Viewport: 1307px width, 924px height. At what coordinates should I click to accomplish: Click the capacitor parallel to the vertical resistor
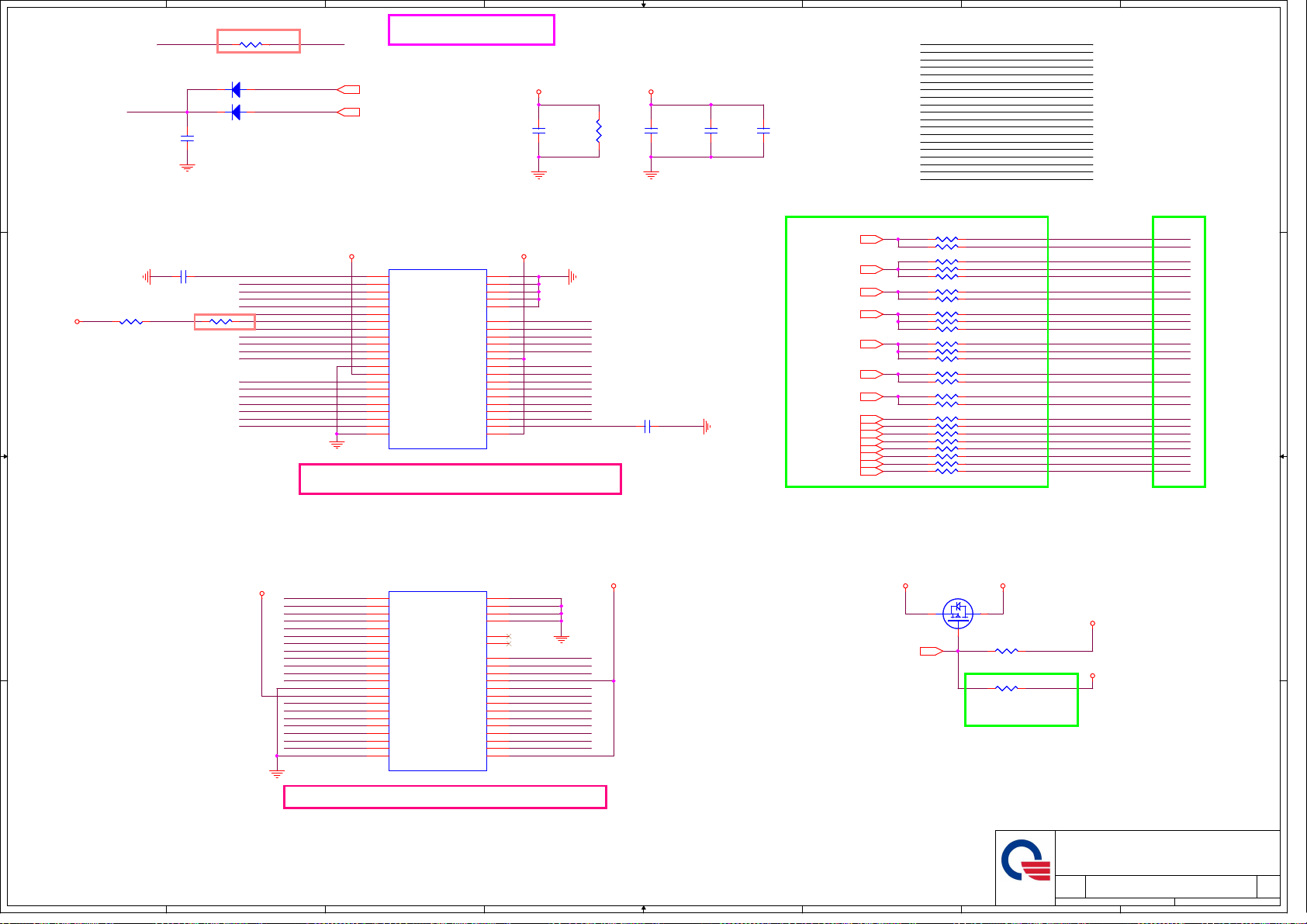[x=539, y=131]
